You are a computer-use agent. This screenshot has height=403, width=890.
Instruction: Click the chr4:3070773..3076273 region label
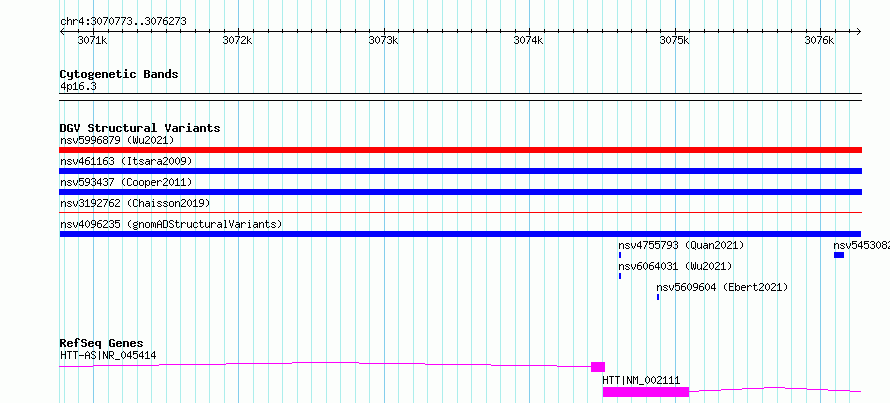pos(123,22)
